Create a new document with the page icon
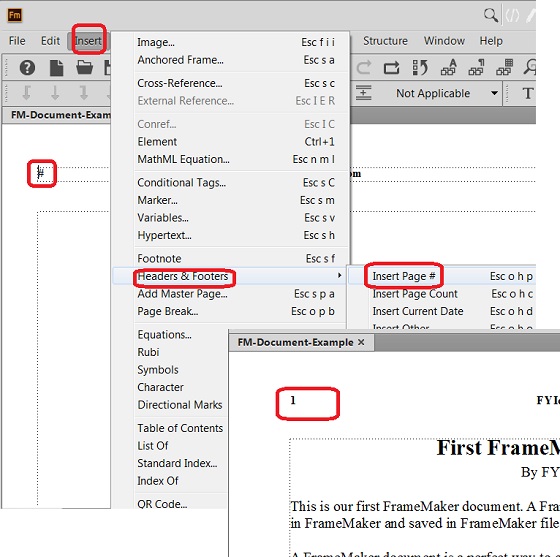 (x=56, y=67)
